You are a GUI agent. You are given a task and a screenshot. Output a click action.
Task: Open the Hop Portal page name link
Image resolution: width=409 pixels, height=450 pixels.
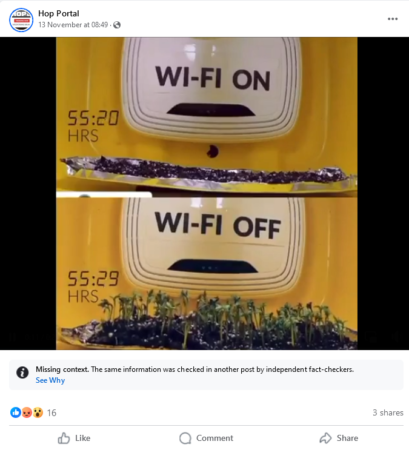click(59, 14)
